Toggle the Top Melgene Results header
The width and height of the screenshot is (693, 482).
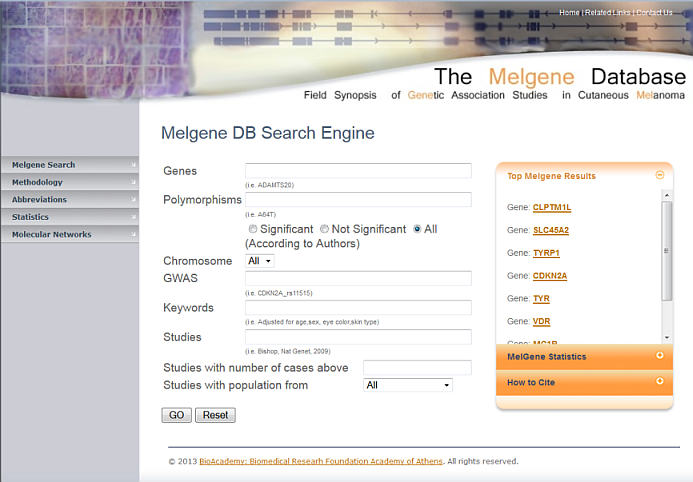[x=584, y=176]
